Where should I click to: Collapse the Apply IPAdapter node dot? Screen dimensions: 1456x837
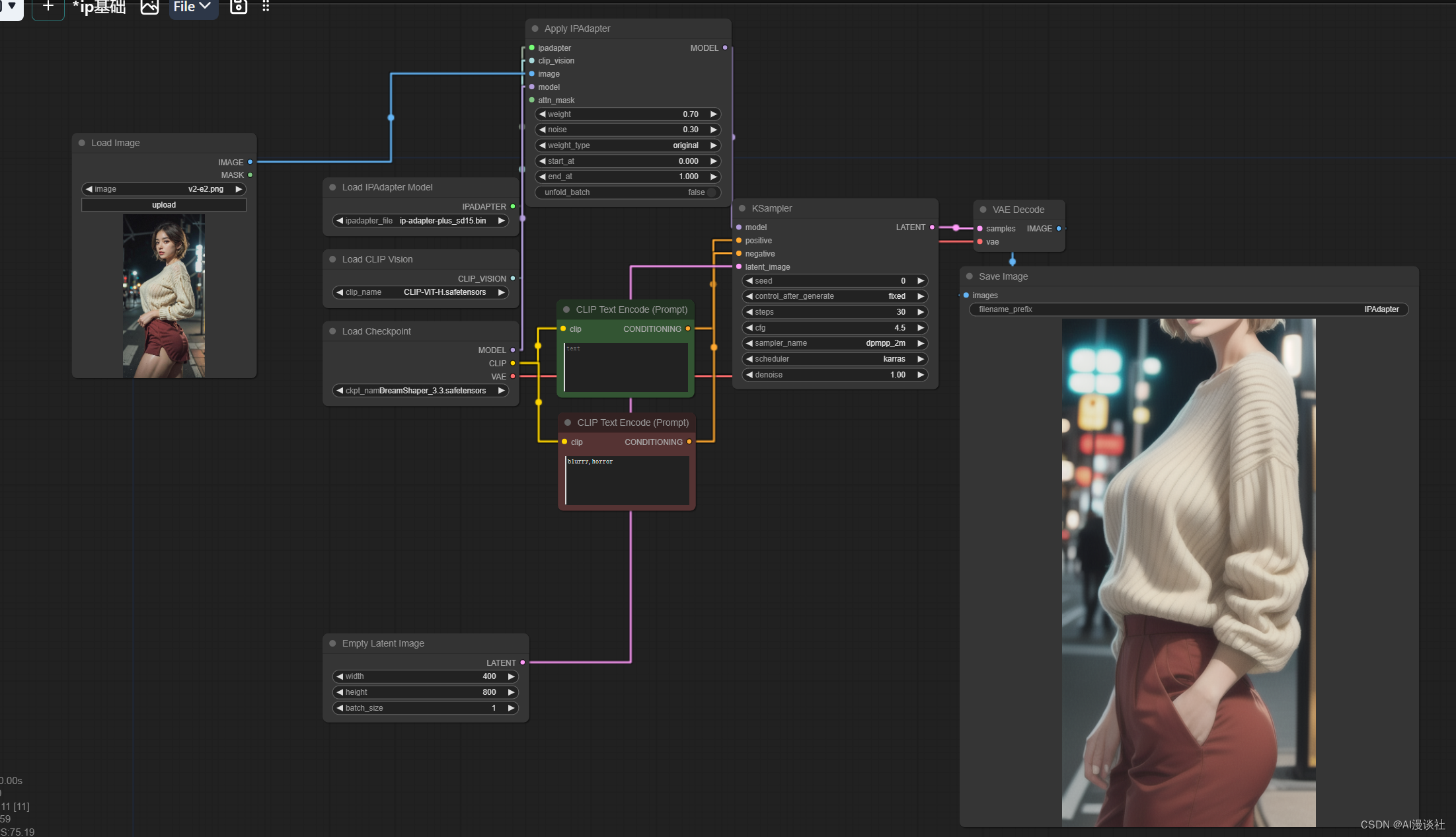pyautogui.click(x=535, y=28)
